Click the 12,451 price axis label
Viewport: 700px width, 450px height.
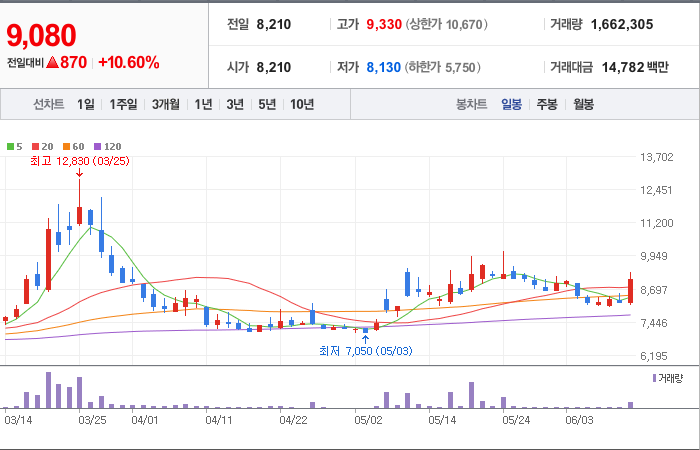click(x=656, y=190)
